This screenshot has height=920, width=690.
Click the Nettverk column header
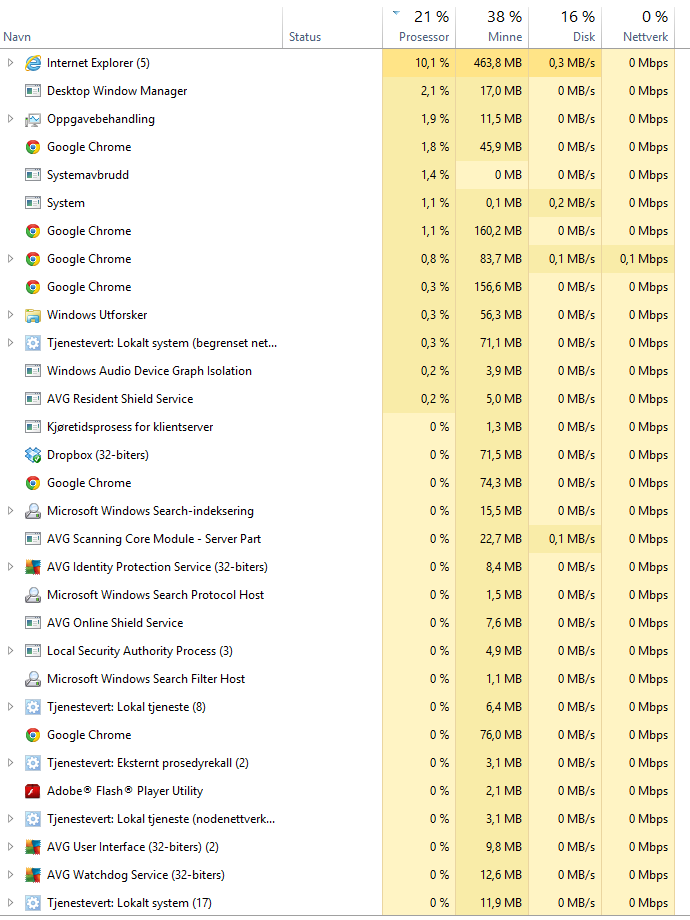pyautogui.click(x=638, y=27)
